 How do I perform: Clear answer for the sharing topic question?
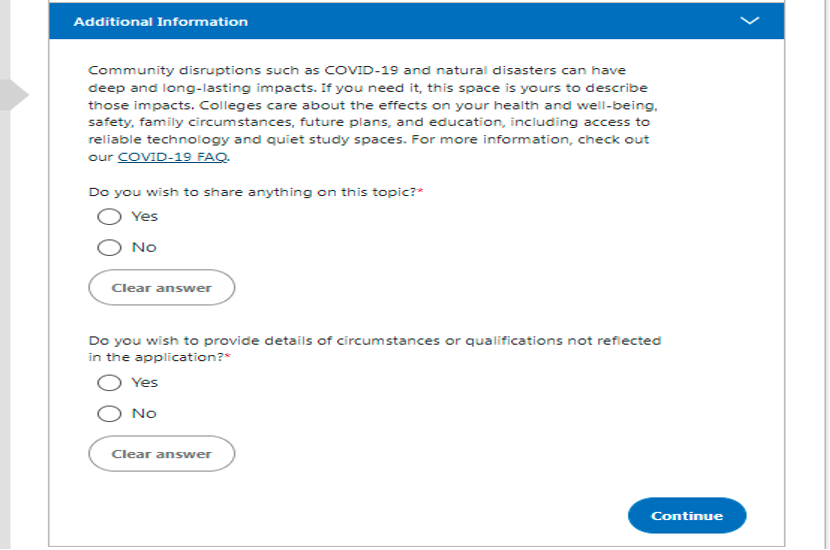click(x=161, y=287)
